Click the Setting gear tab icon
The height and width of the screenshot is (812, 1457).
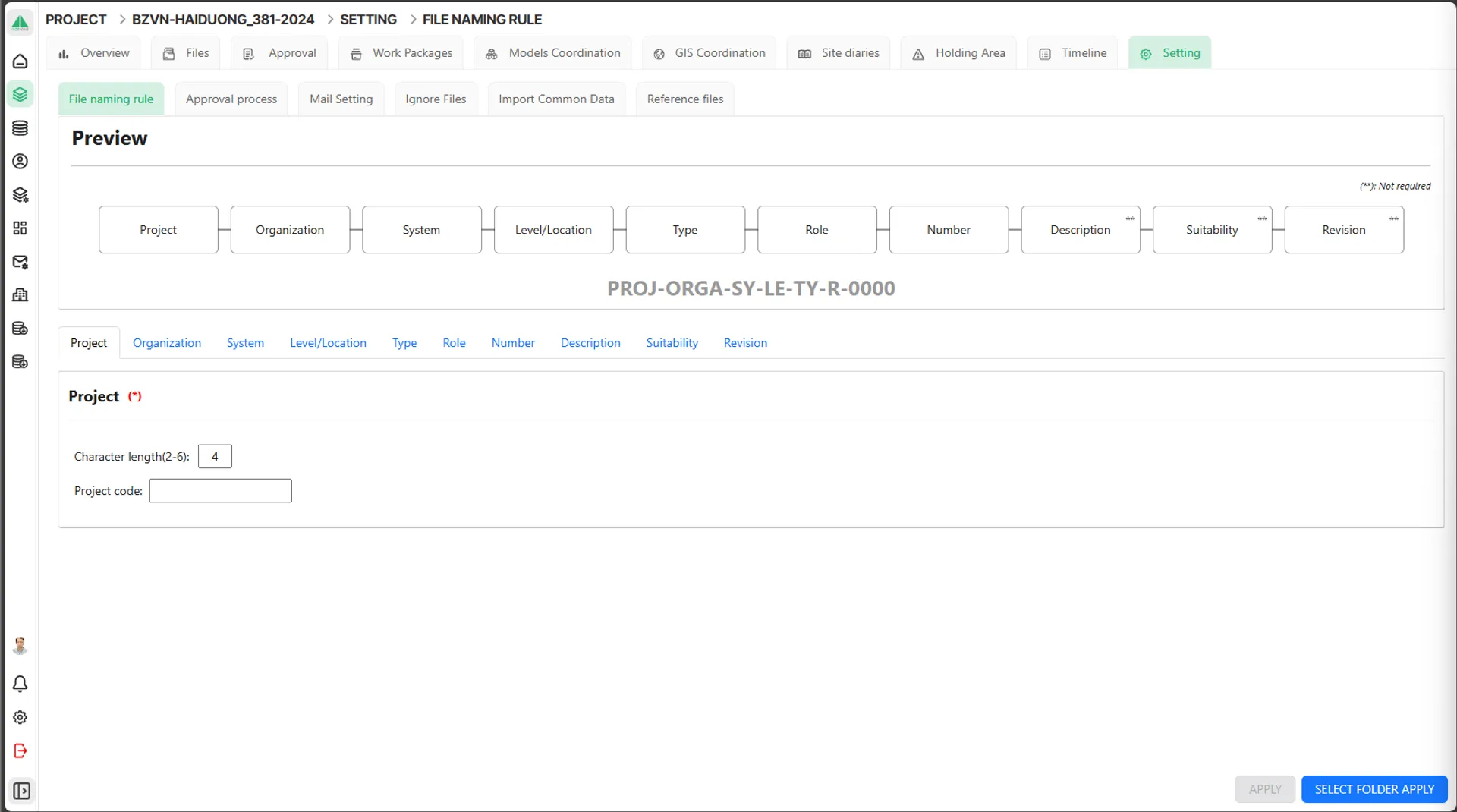[1146, 54]
